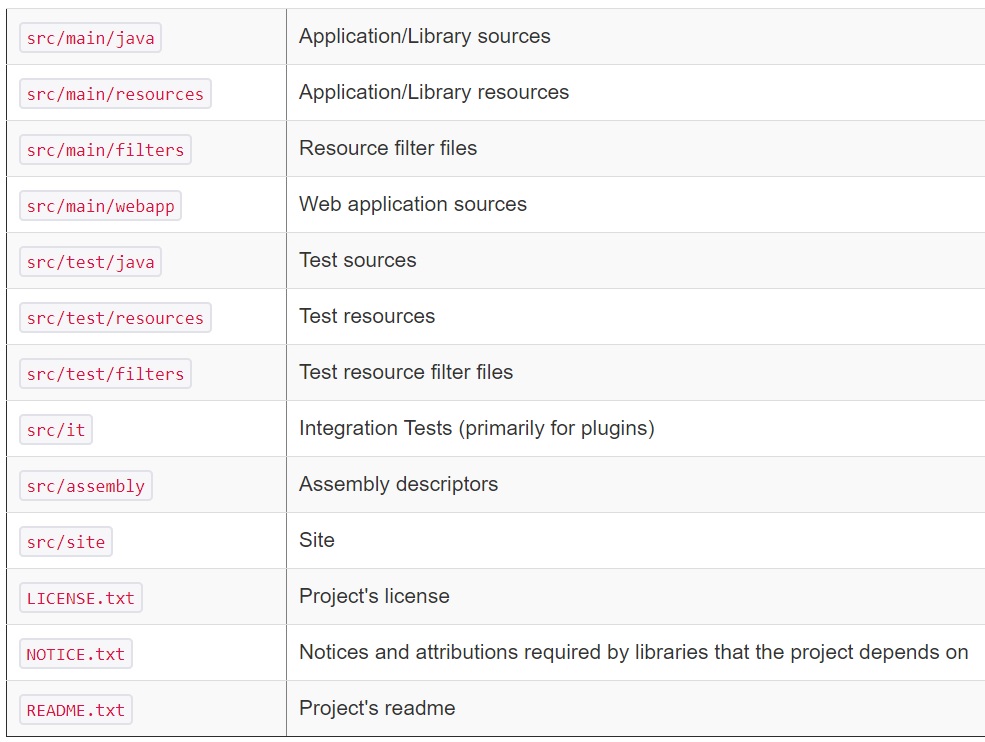Select the src/main/webapp code tag
Viewport: 985px width, 742px height.
100,206
